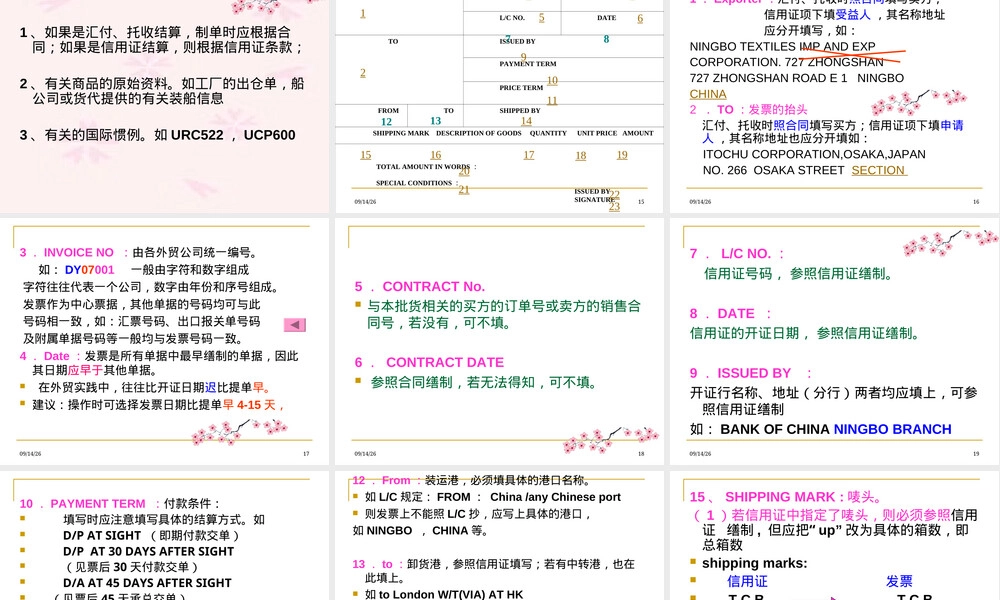Click link 14 under SHIPPED BY
Screen dimensions: 1000x600
click(526, 121)
